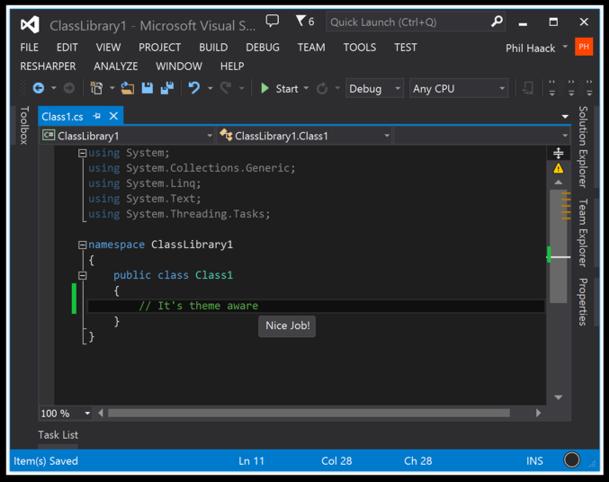Start debugging with the green play button
Viewport: 609px width, 482px height.
[x=265, y=89]
